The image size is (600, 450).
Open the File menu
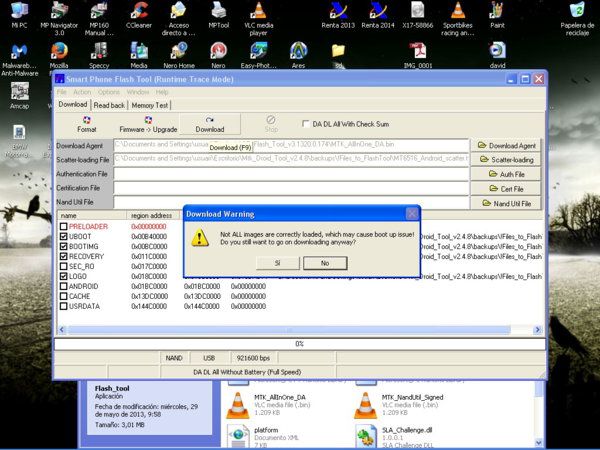61,92
